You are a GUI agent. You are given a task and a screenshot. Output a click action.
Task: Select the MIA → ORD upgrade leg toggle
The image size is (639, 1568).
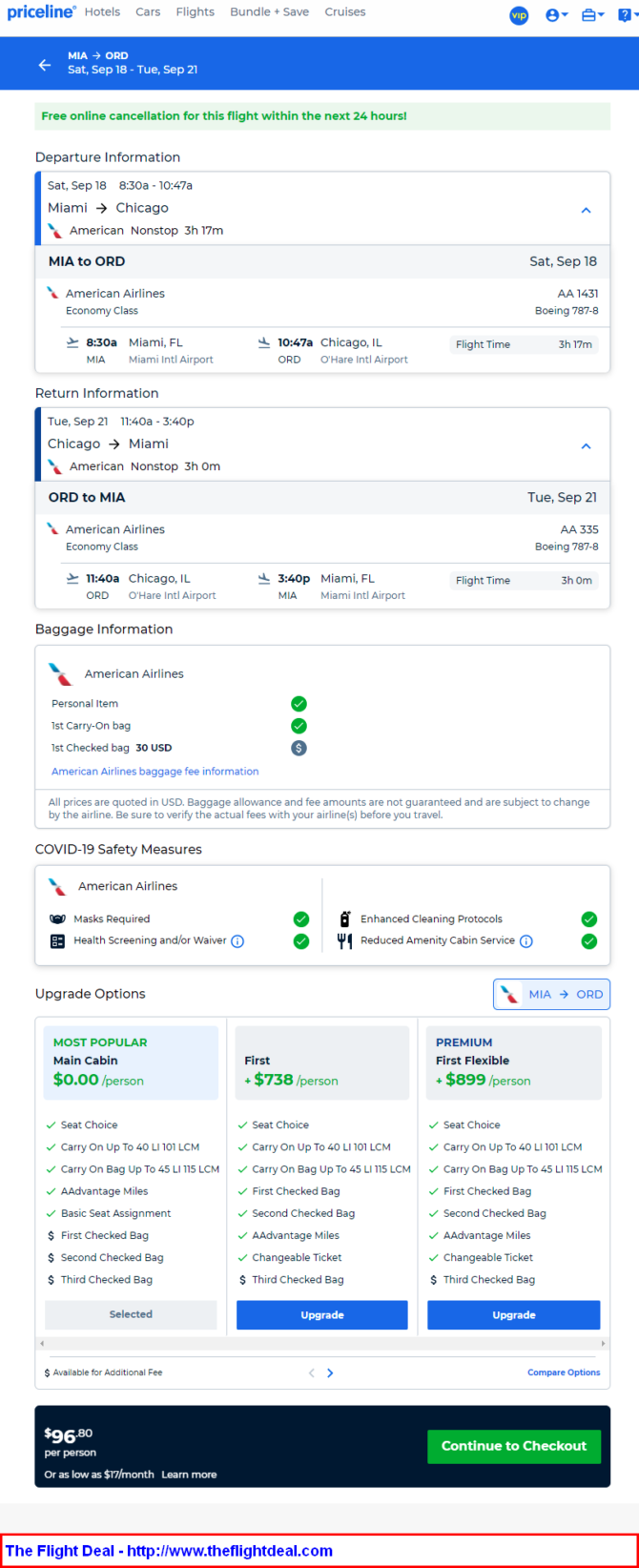coord(551,994)
